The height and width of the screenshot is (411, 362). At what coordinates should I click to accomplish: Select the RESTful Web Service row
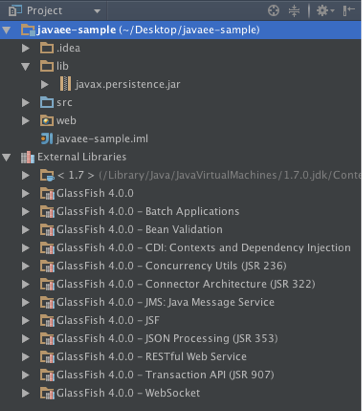click(x=181, y=357)
